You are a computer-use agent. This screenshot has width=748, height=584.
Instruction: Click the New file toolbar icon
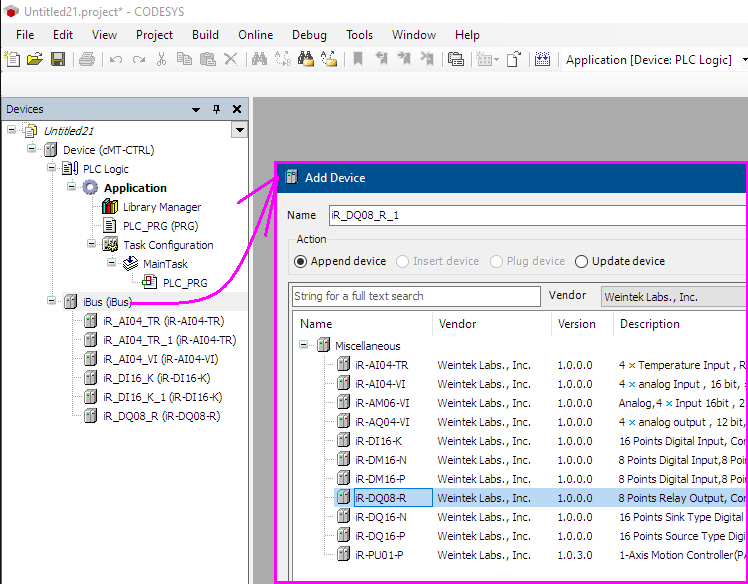(12, 60)
